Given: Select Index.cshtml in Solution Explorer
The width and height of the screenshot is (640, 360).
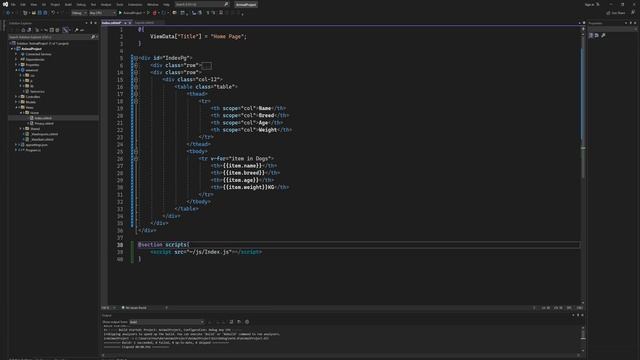Looking at the screenshot, I should point(42,118).
